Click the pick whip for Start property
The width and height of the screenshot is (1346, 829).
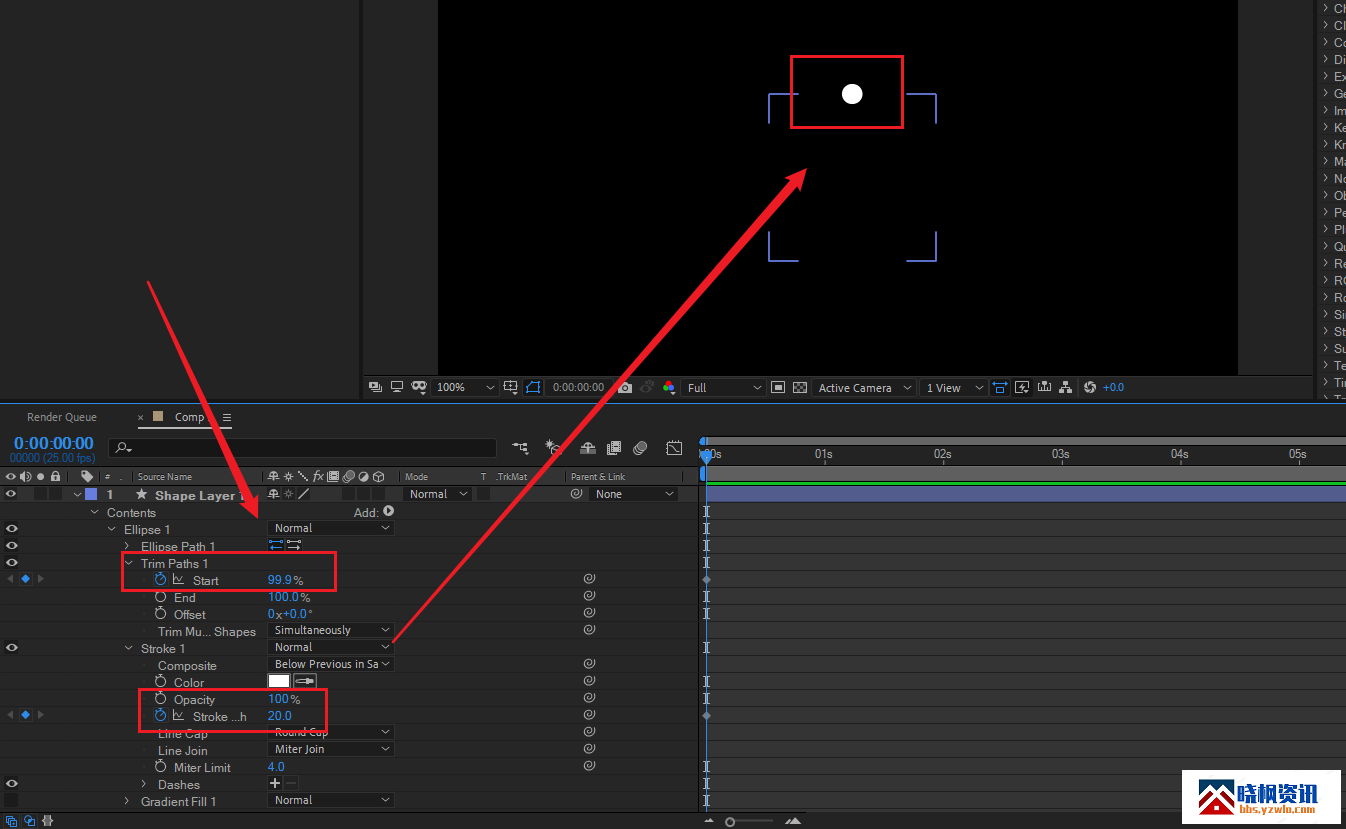pyautogui.click(x=590, y=579)
